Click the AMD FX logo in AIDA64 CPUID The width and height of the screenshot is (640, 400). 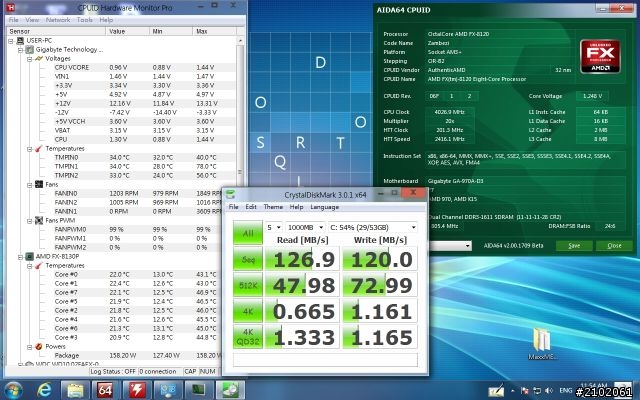[x=600, y=56]
